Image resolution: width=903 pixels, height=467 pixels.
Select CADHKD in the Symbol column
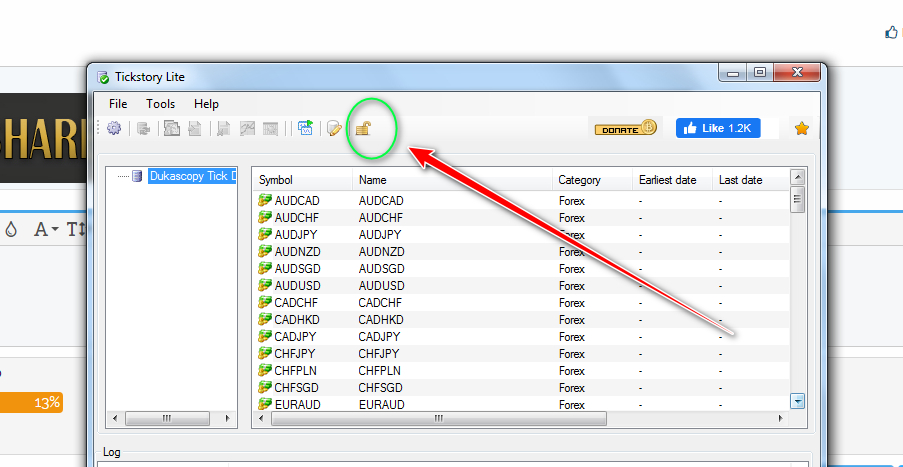pos(297,320)
